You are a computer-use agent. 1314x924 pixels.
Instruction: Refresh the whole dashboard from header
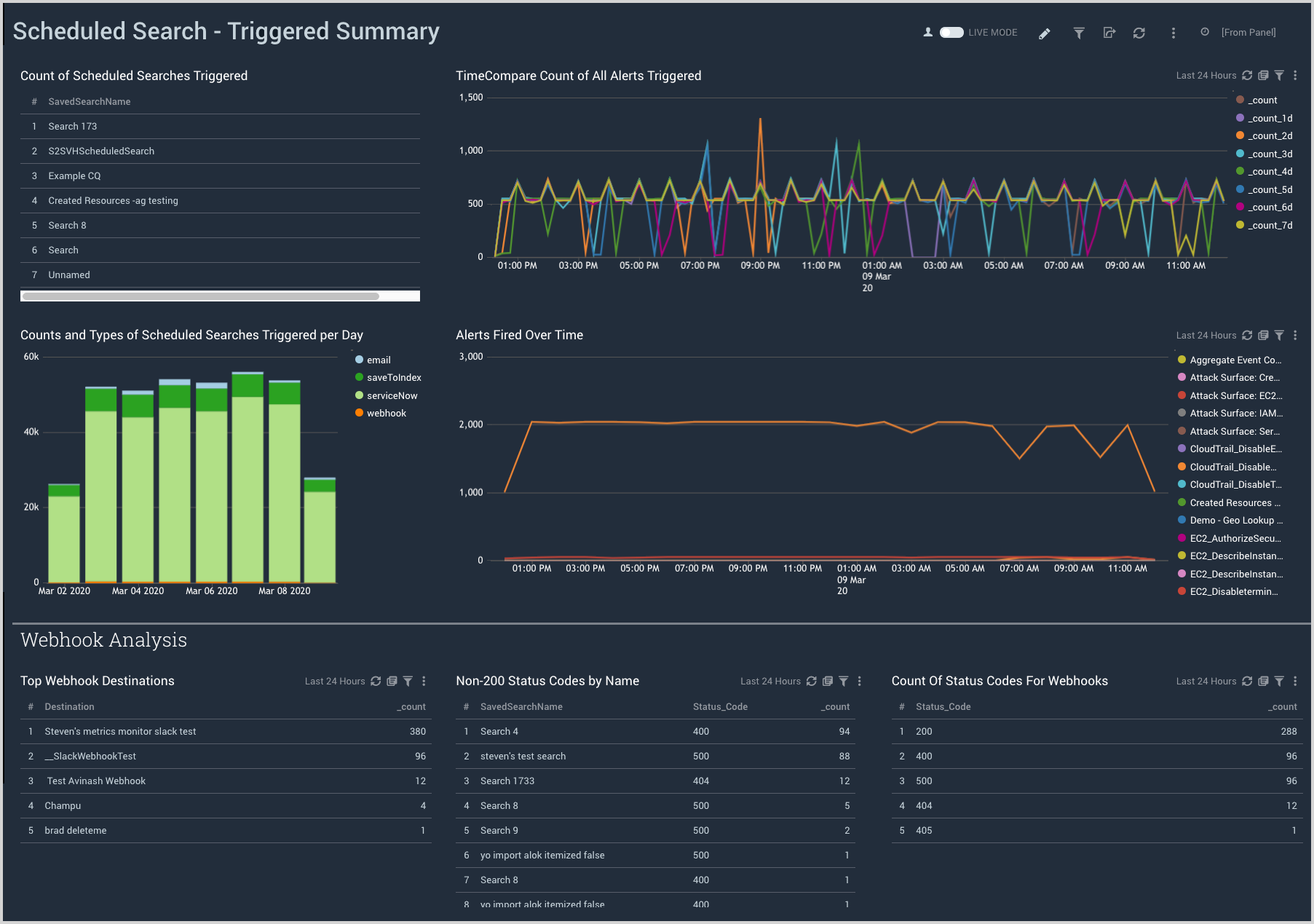1139,33
